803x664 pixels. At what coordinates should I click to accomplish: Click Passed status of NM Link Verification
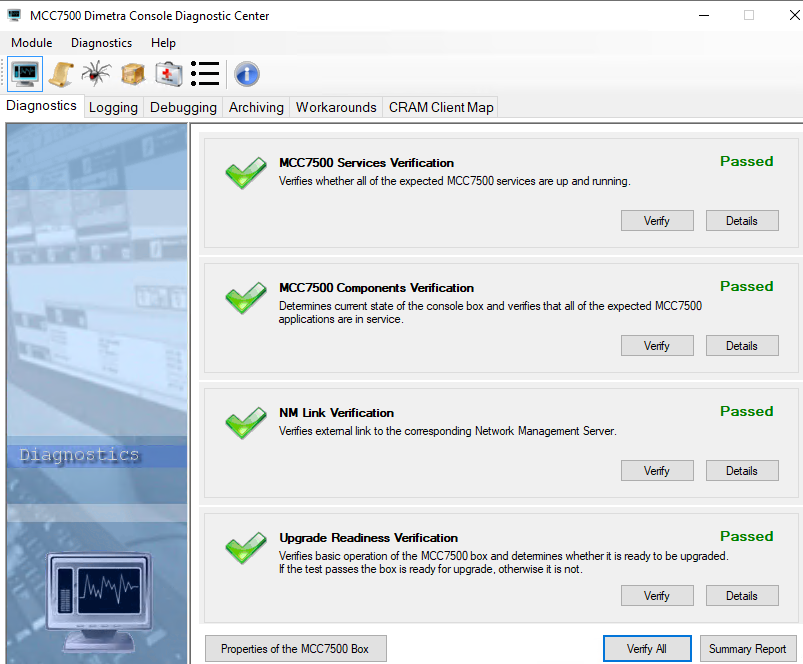point(747,411)
